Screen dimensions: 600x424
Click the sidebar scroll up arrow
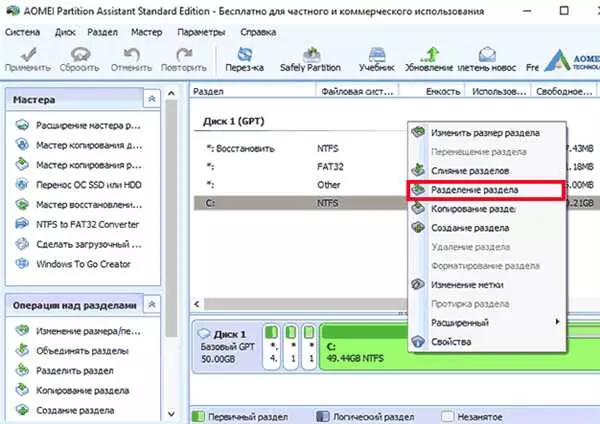click(x=171, y=93)
